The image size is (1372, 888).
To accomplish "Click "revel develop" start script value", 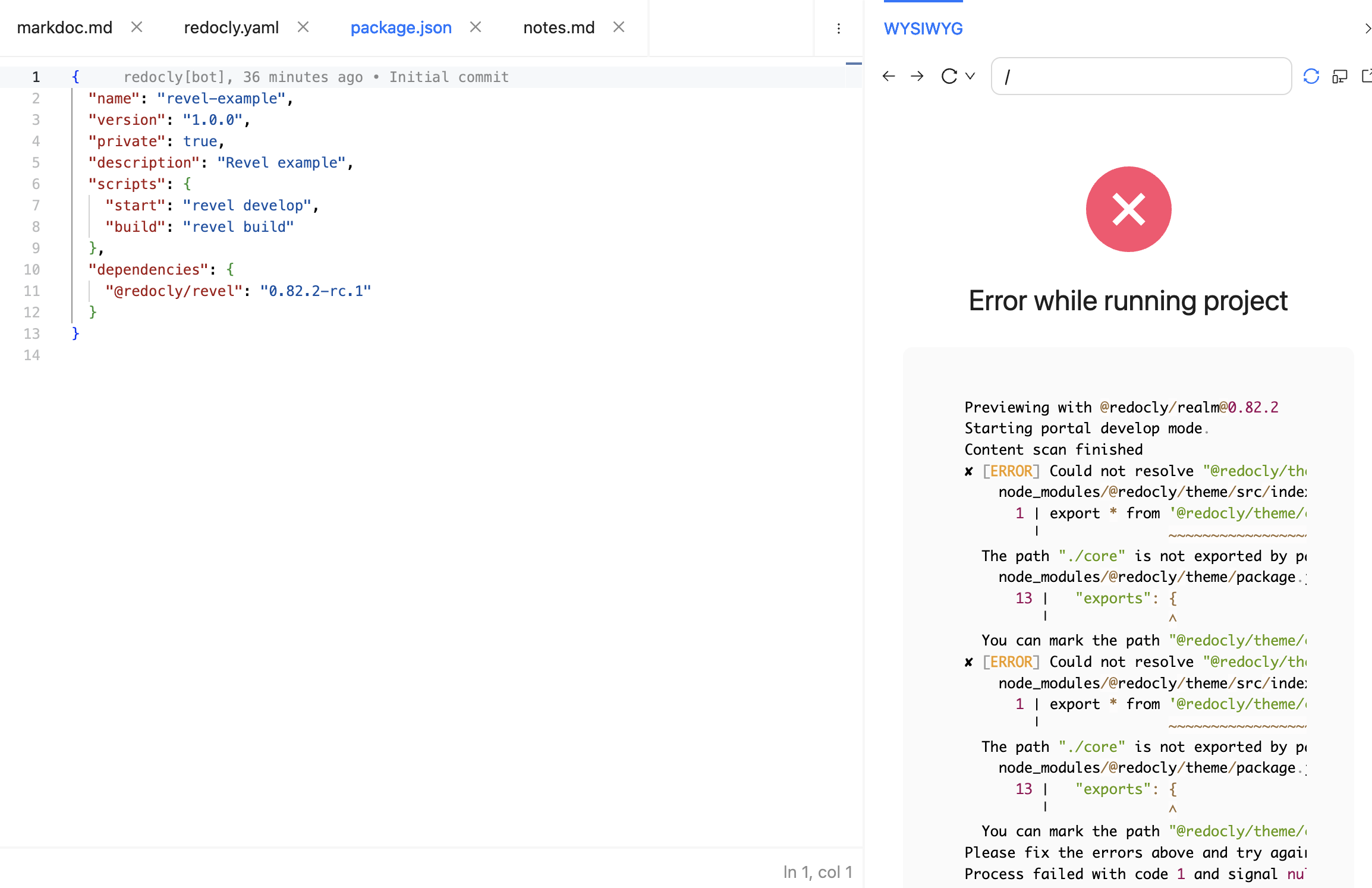I will [247, 205].
